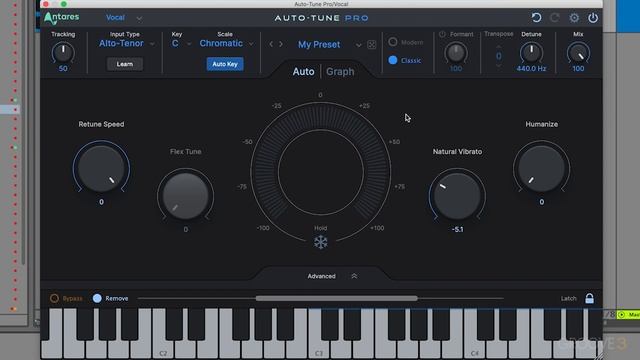The height and width of the screenshot is (360, 640).
Task: Go to next preset arrow
Action: [x=281, y=44]
